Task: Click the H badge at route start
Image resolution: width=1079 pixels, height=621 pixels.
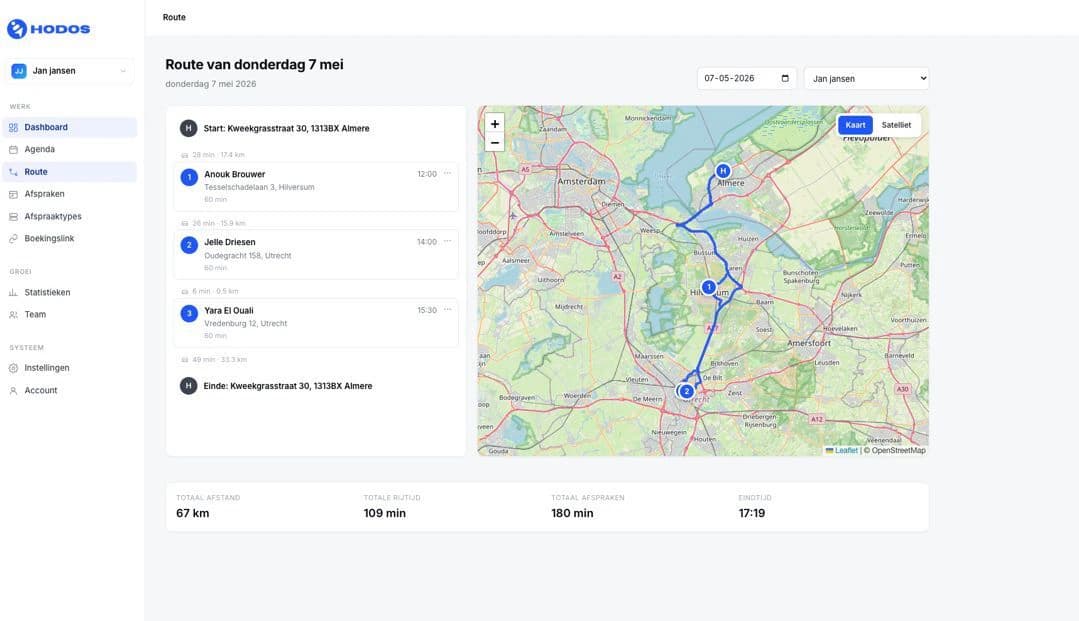Action: point(189,128)
